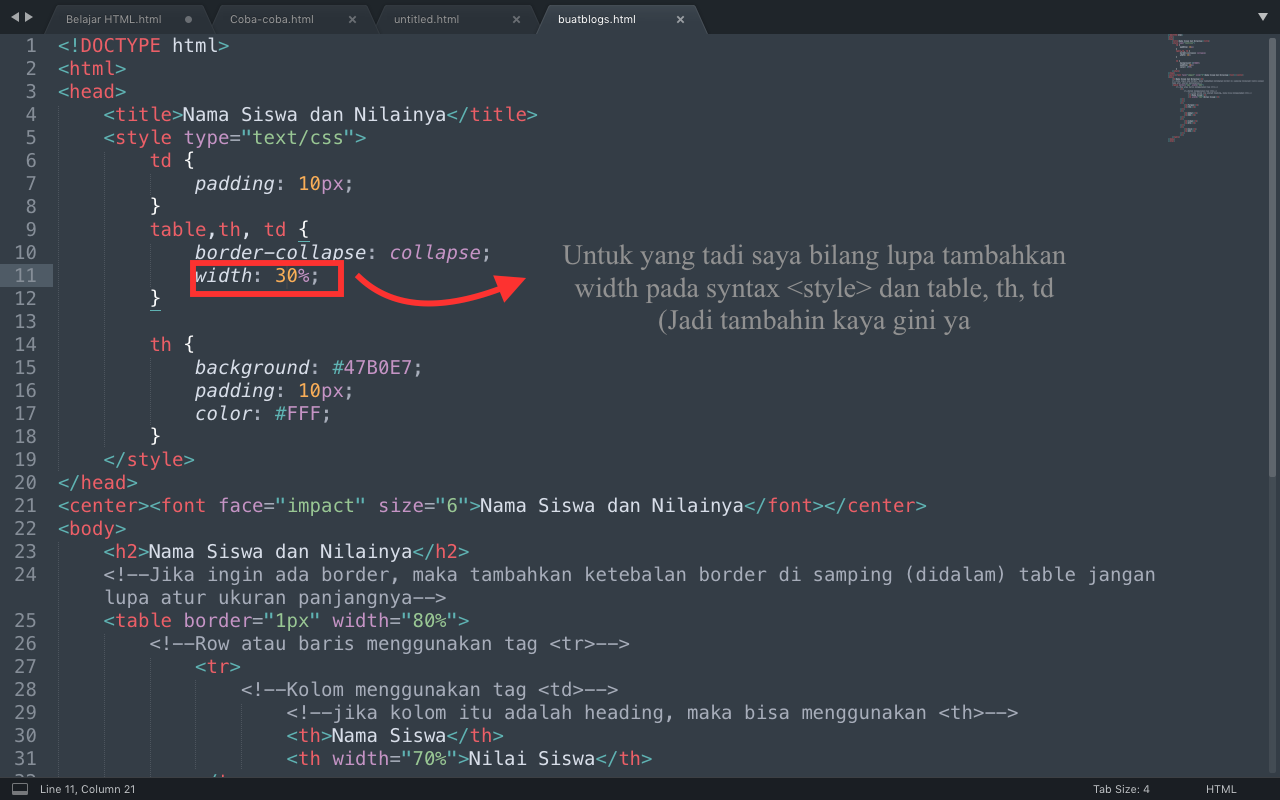Click the "impact" font face value
This screenshot has width=1280, height=800.
point(321,505)
